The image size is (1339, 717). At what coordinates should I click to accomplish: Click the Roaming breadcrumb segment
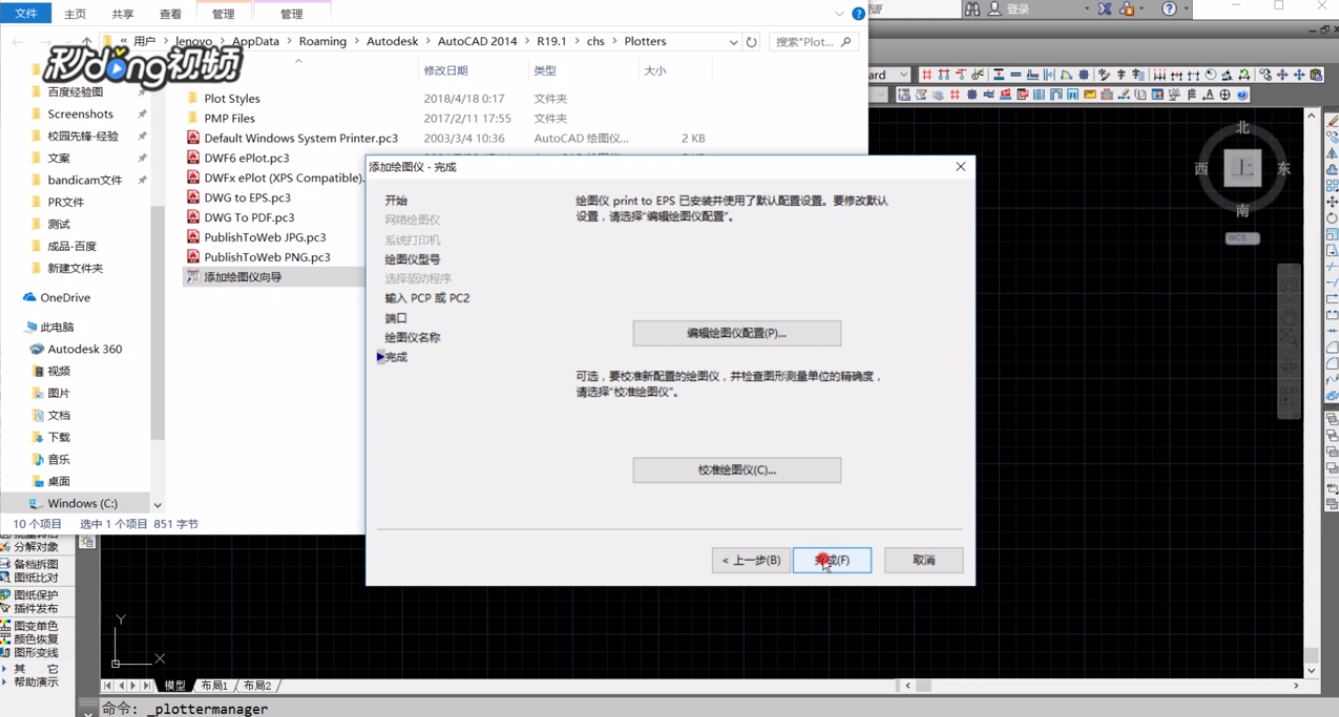[x=322, y=41]
